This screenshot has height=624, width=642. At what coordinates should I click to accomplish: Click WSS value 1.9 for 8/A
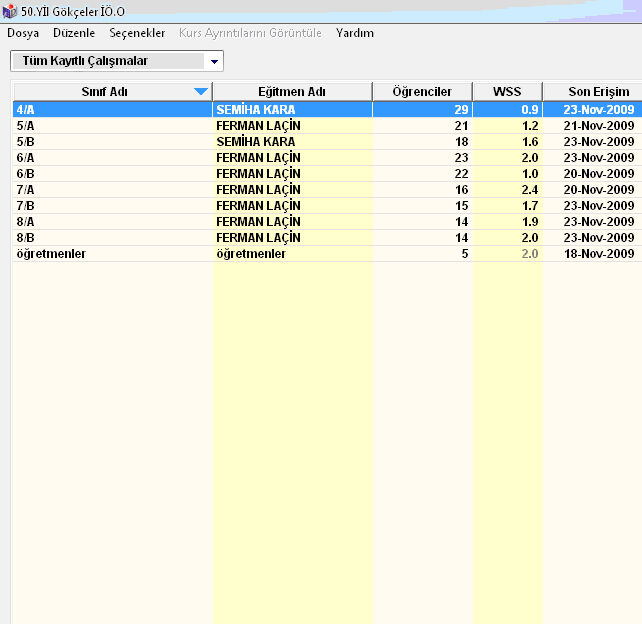point(530,222)
